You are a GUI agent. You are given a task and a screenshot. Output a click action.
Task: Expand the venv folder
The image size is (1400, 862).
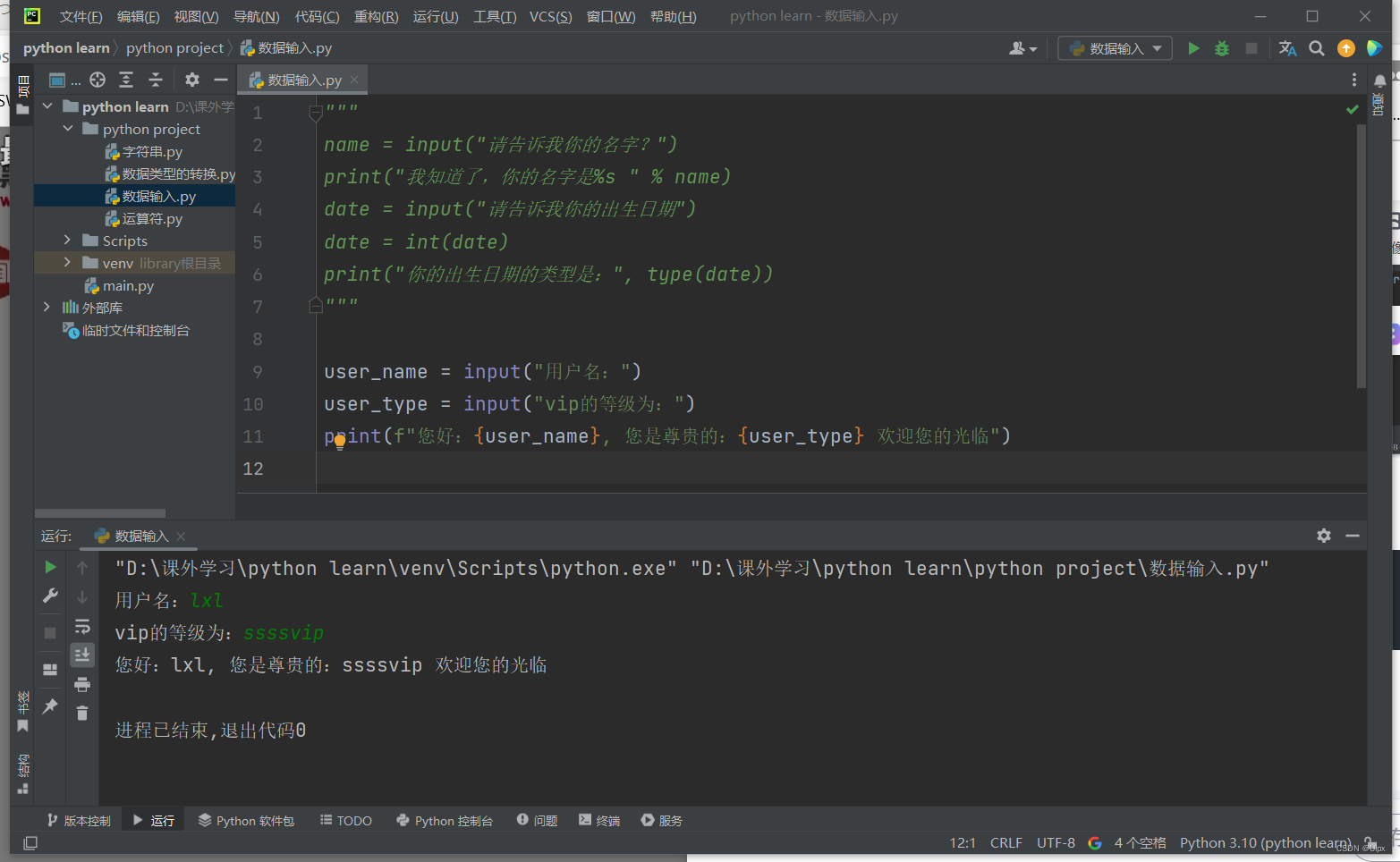click(67, 262)
